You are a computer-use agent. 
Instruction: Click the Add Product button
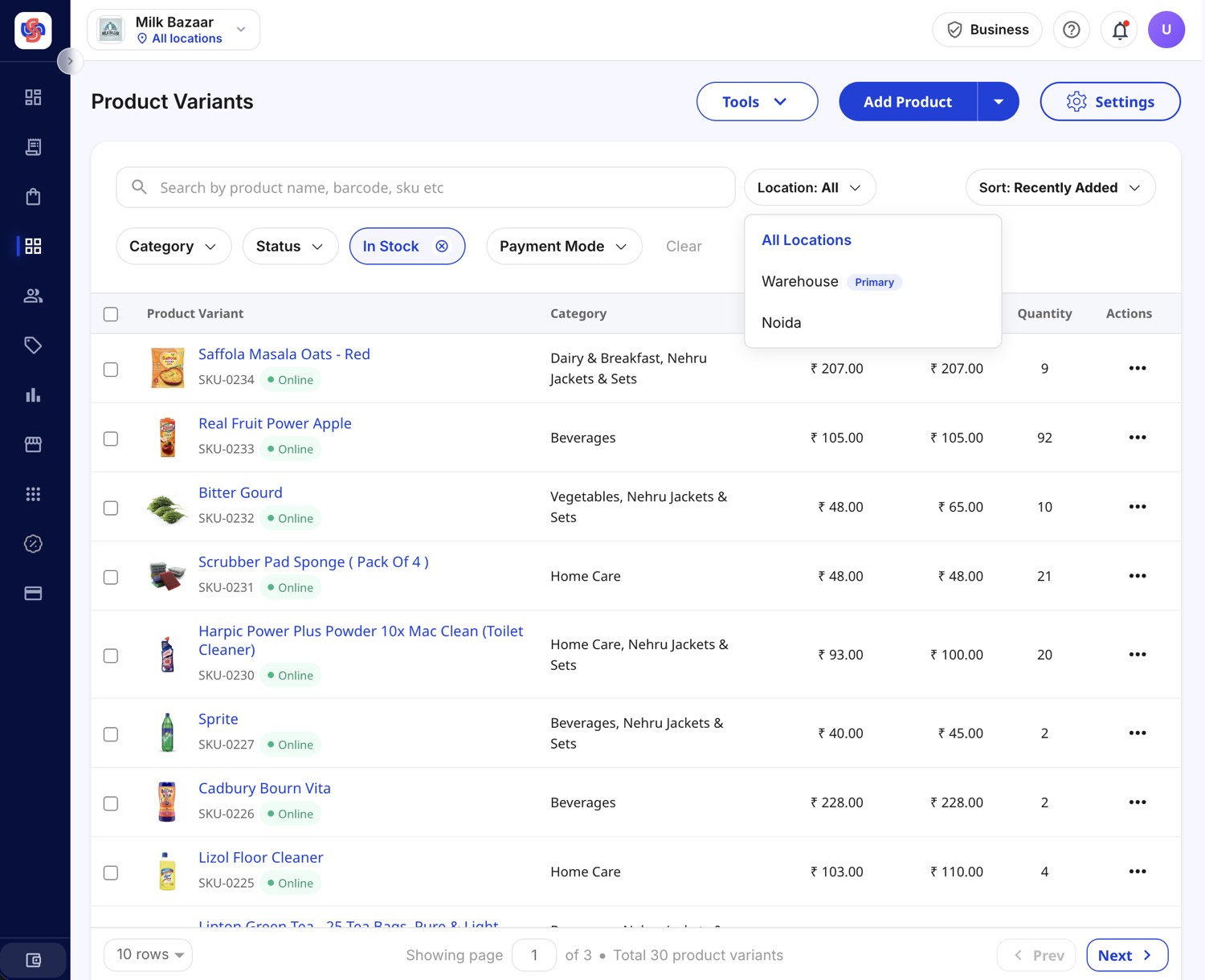click(x=908, y=101)
